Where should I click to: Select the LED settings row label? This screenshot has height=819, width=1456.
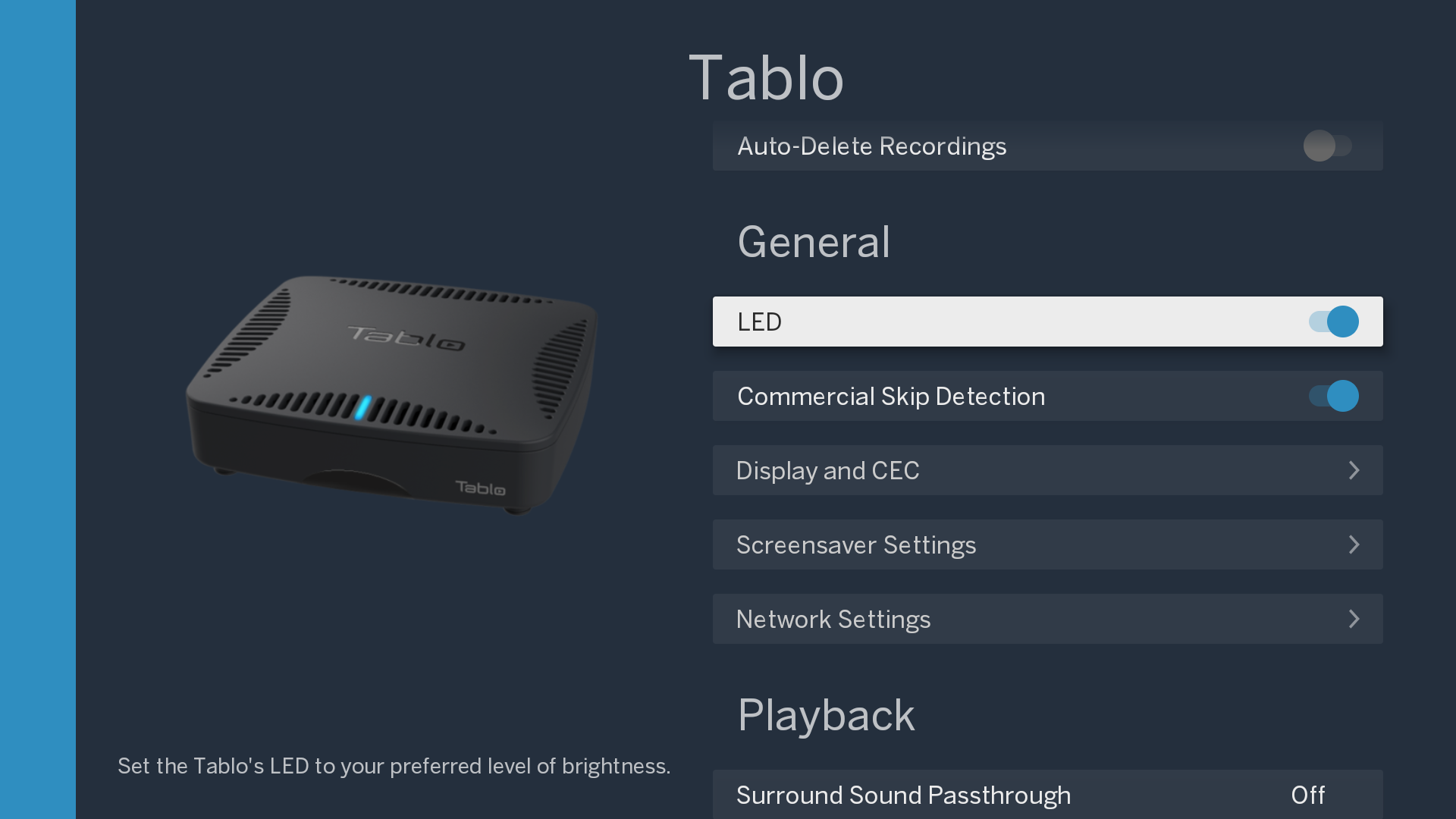pyautogui.click(x=759, y=322)
